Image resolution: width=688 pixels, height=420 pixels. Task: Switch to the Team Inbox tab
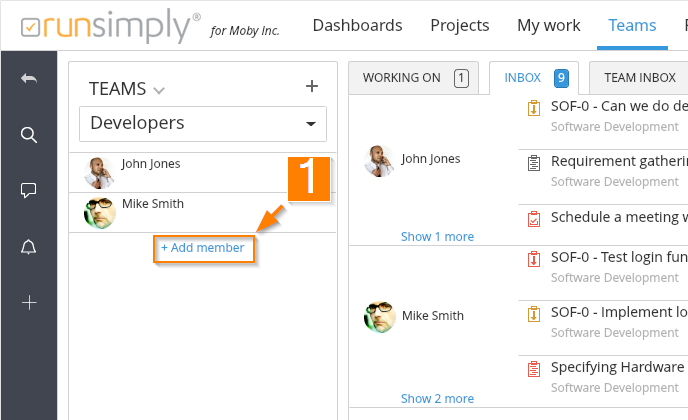tap(639, 77)
